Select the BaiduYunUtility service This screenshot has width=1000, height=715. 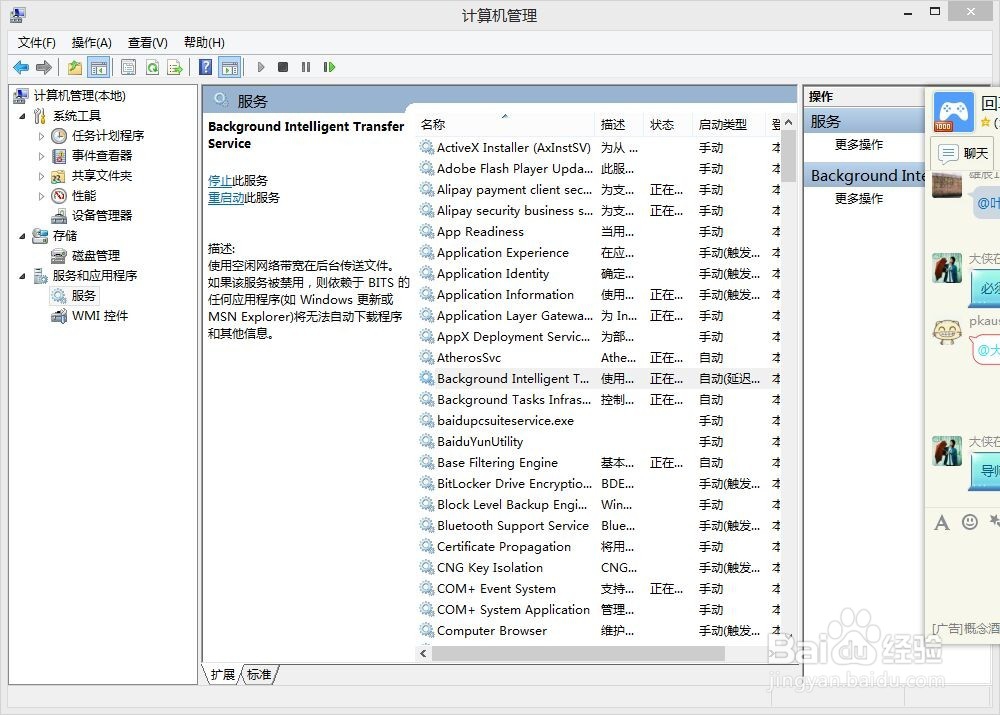tap(599, 442)
